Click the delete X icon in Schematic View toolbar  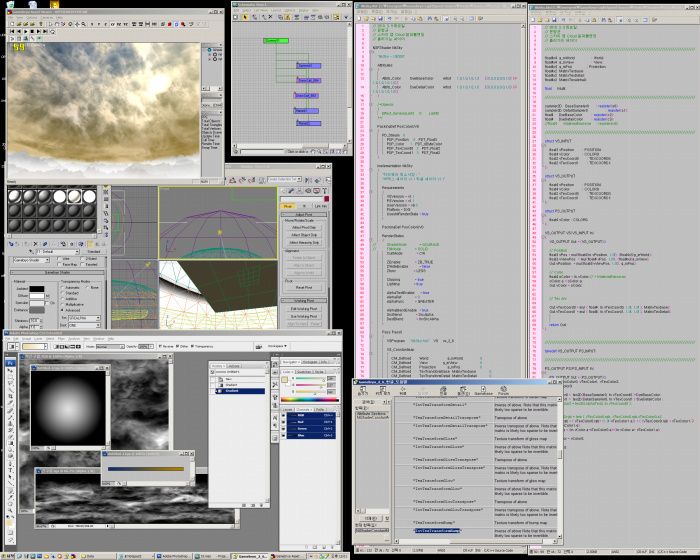click(x=271, y=17)
